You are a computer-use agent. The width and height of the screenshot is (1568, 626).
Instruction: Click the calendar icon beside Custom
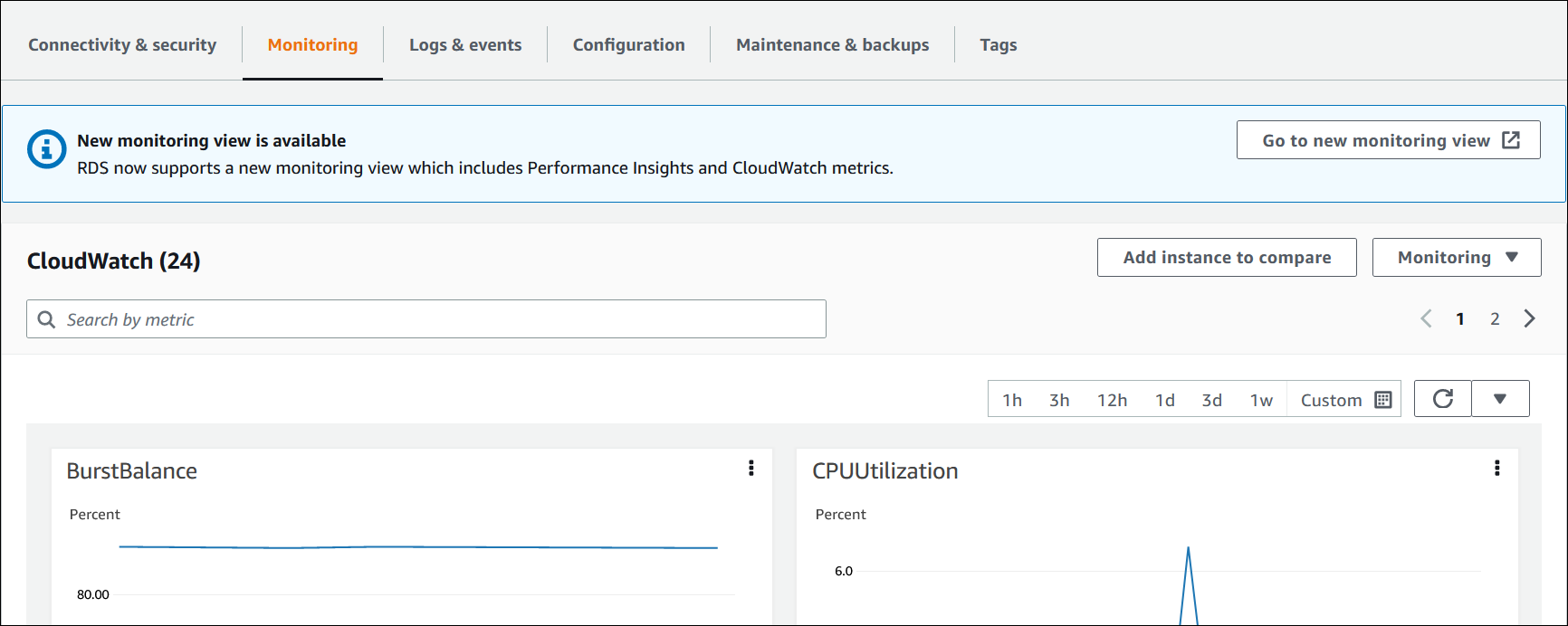pyautogui.click(x=1382, y=400)
